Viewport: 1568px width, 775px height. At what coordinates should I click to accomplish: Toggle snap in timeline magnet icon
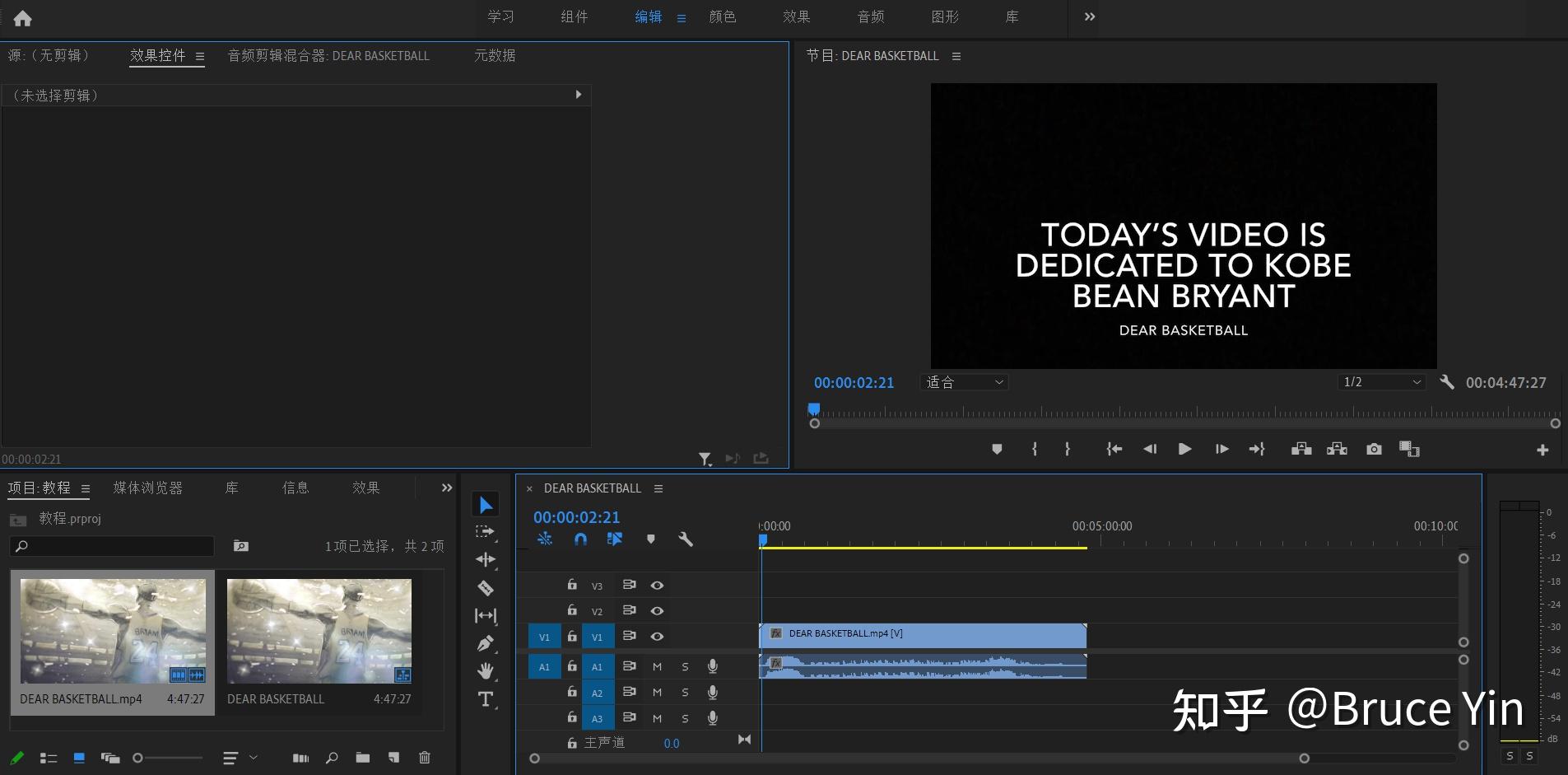pyautogui.click(x=580, y=539)
